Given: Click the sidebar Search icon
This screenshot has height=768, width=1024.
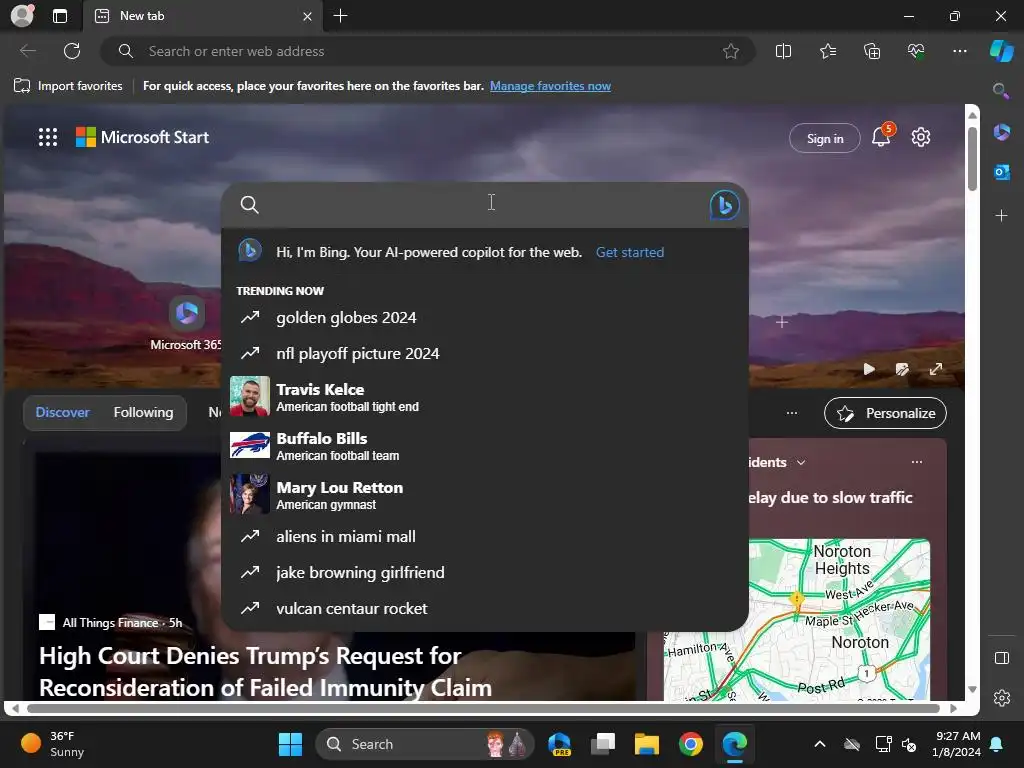Looking at the screenshot, I should click(1000, 90).
